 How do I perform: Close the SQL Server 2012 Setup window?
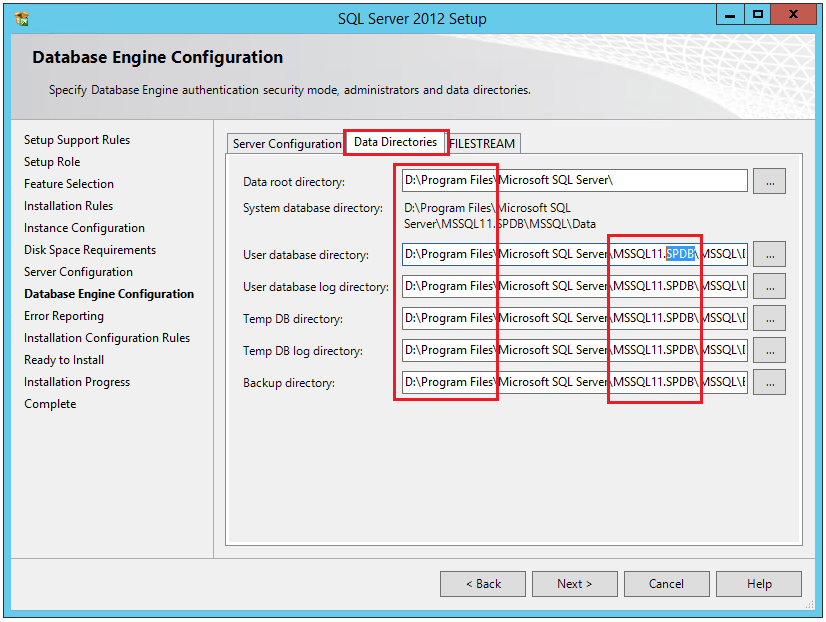coord(793,15)
